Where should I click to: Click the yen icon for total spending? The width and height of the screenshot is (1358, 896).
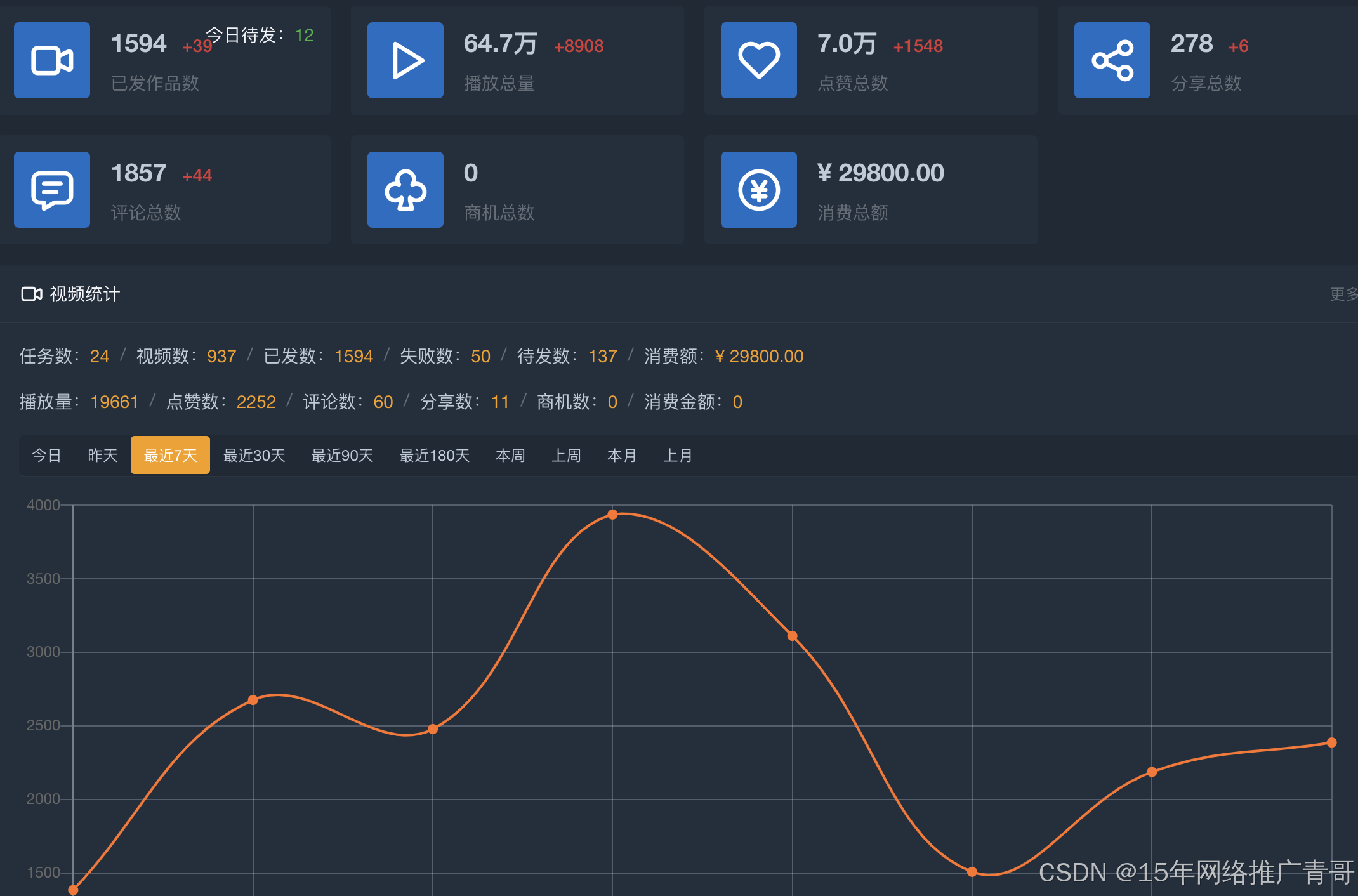coord(758,190)
